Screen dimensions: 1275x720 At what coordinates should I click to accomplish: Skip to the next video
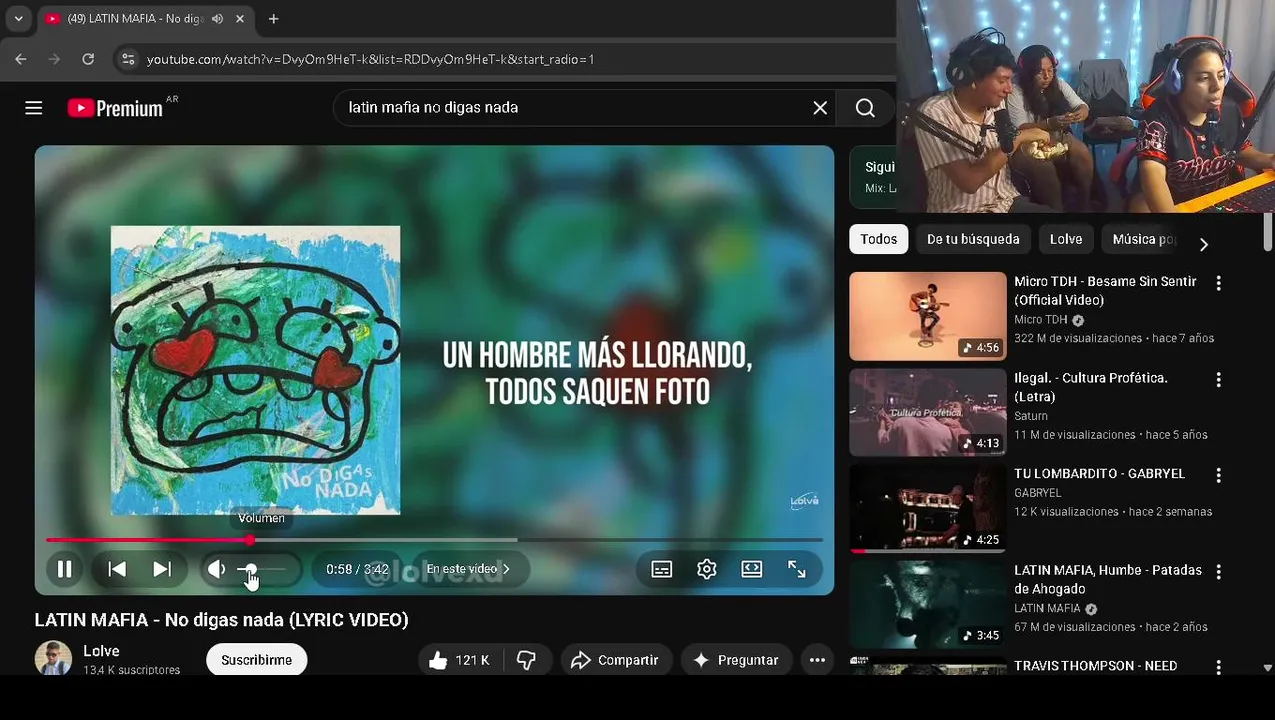pyautogui.click(x=162, y=569)
